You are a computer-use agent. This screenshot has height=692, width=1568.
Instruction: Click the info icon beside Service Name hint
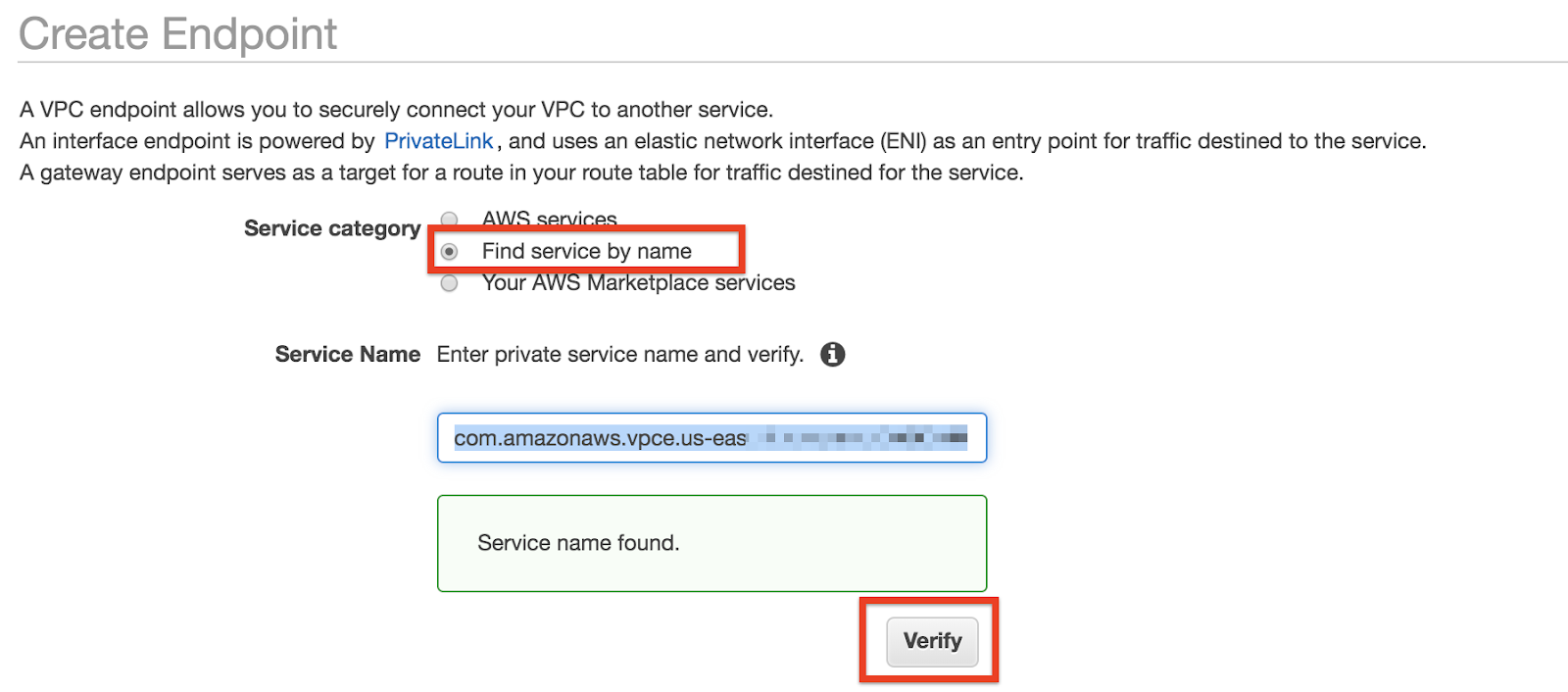pyautogui.click(x=833, y=354)
